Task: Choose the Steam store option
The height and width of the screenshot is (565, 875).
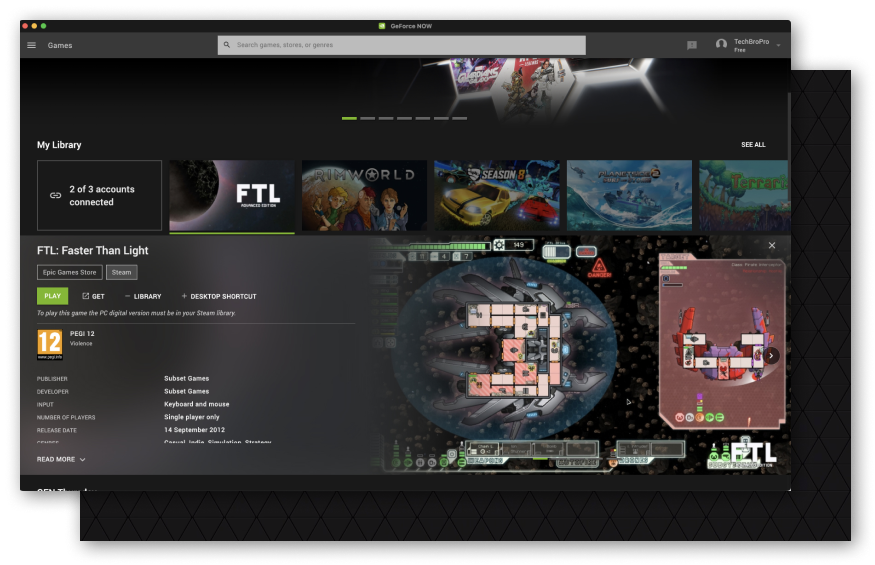Action: tap(122, 272)
